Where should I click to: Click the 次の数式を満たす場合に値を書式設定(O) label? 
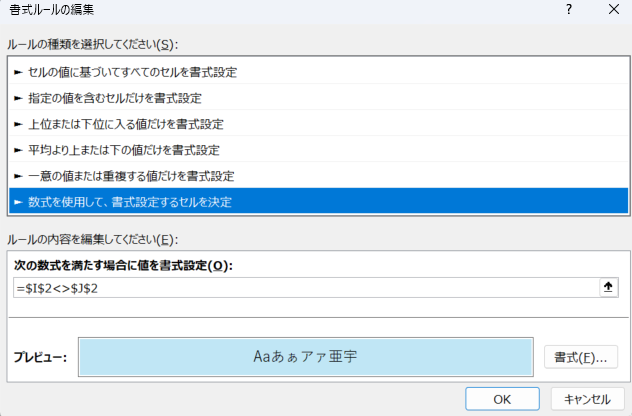122,265
